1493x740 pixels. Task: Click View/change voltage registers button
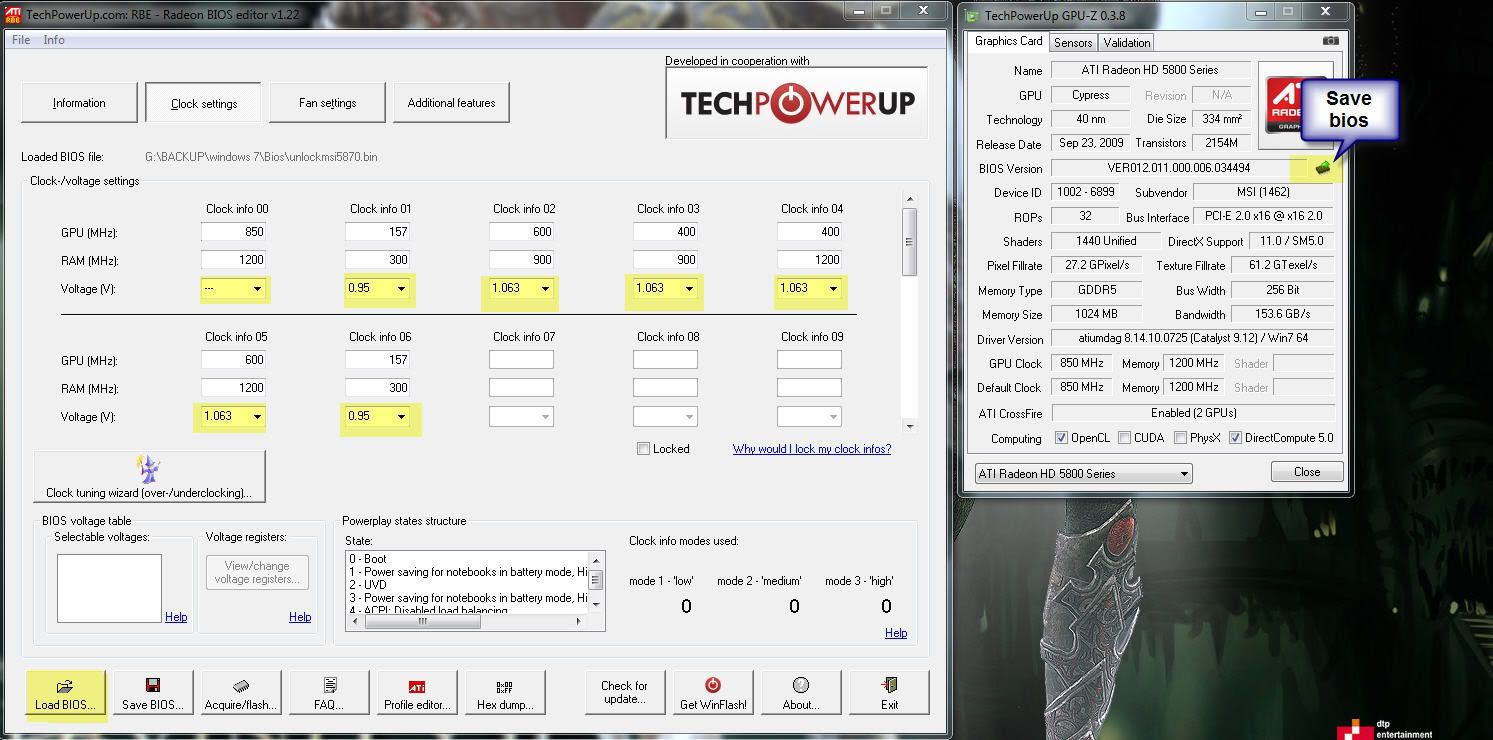pyautogui.click(x=257, y=573)
